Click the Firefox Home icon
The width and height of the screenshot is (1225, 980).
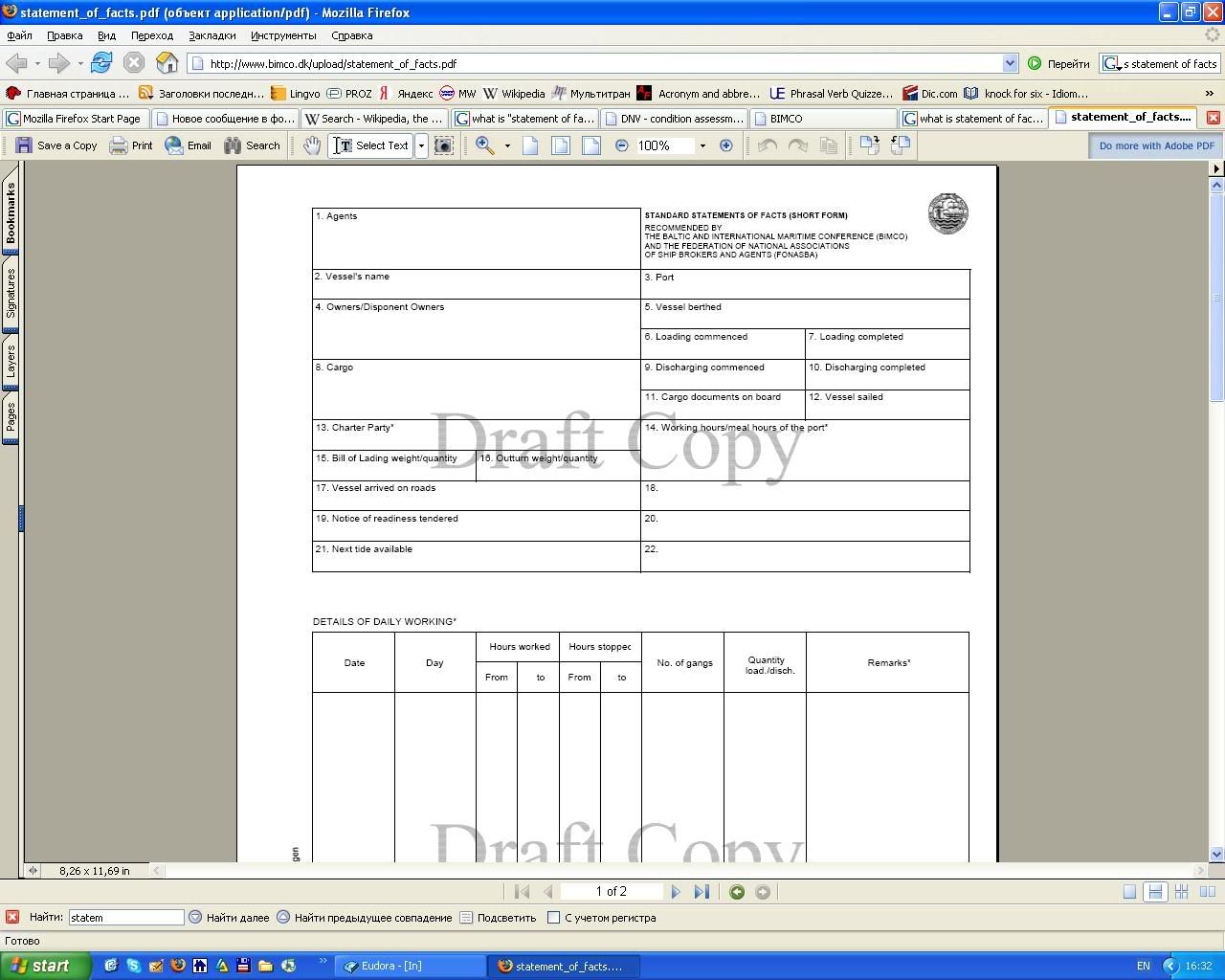(x=167, y=63)
